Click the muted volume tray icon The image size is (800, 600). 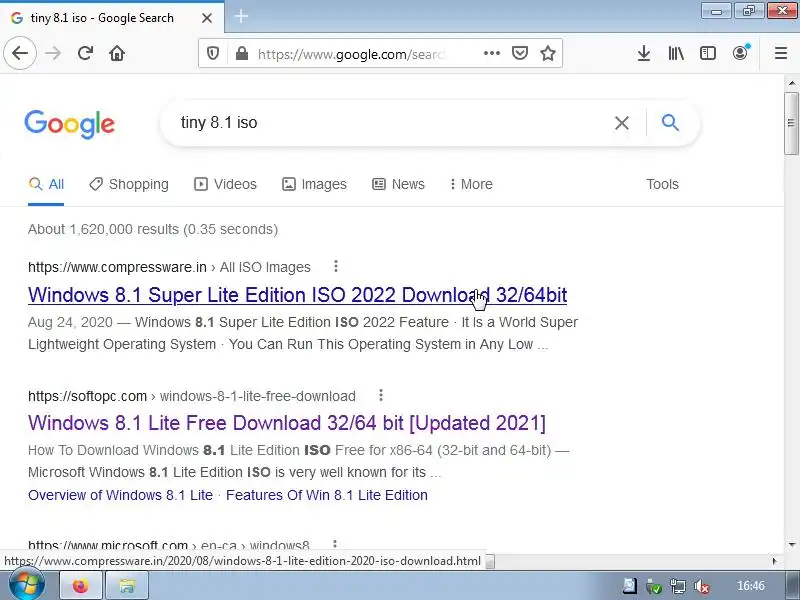pos(702,586)
